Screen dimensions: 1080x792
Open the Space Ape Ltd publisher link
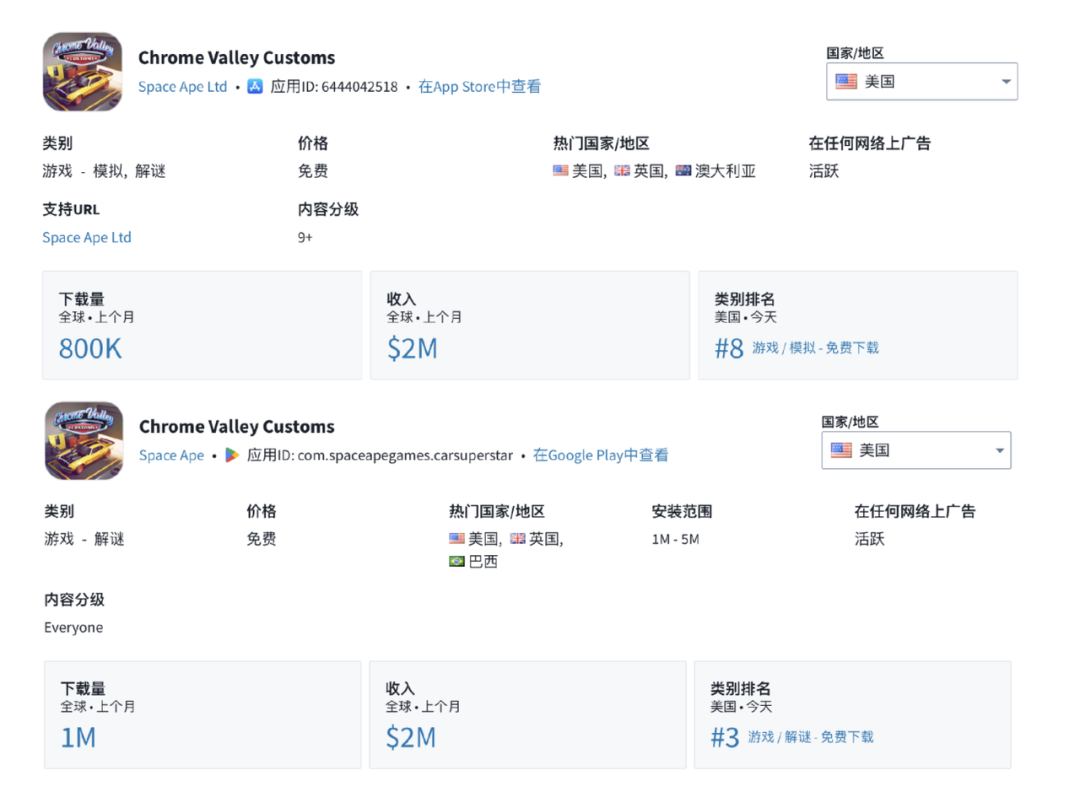pos(183,87)
